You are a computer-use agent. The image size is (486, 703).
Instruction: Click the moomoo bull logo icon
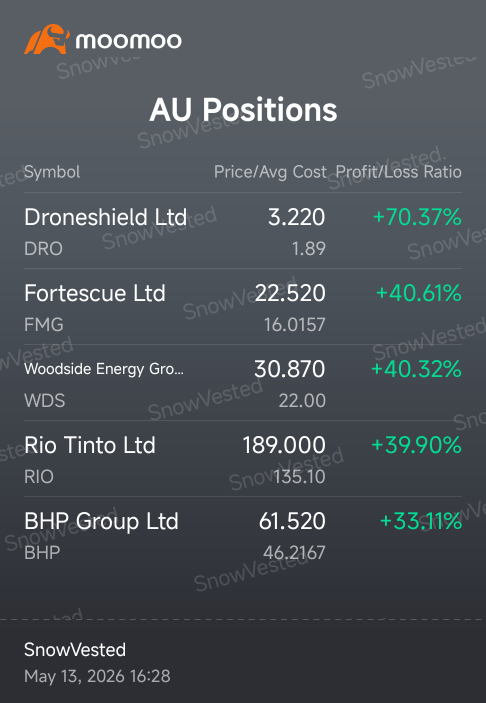[x=47, y=39]
